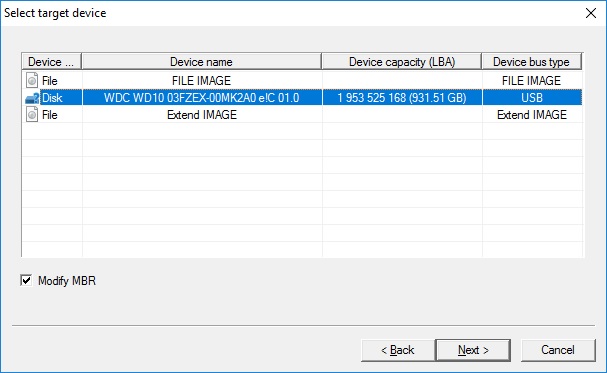Click the 1 953 525 168 (931.51 GB) capacity cell
The width and height of the screenshot is (607, 373).
(x=402, y=98)
